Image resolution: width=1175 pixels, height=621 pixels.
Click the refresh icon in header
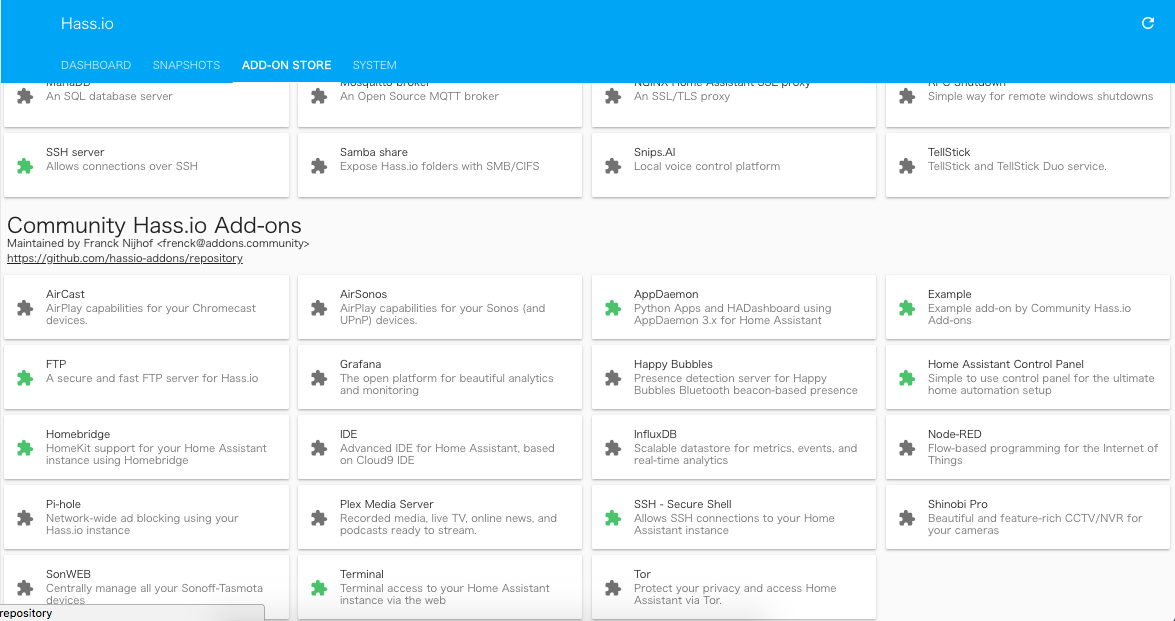click(1147, 23)
